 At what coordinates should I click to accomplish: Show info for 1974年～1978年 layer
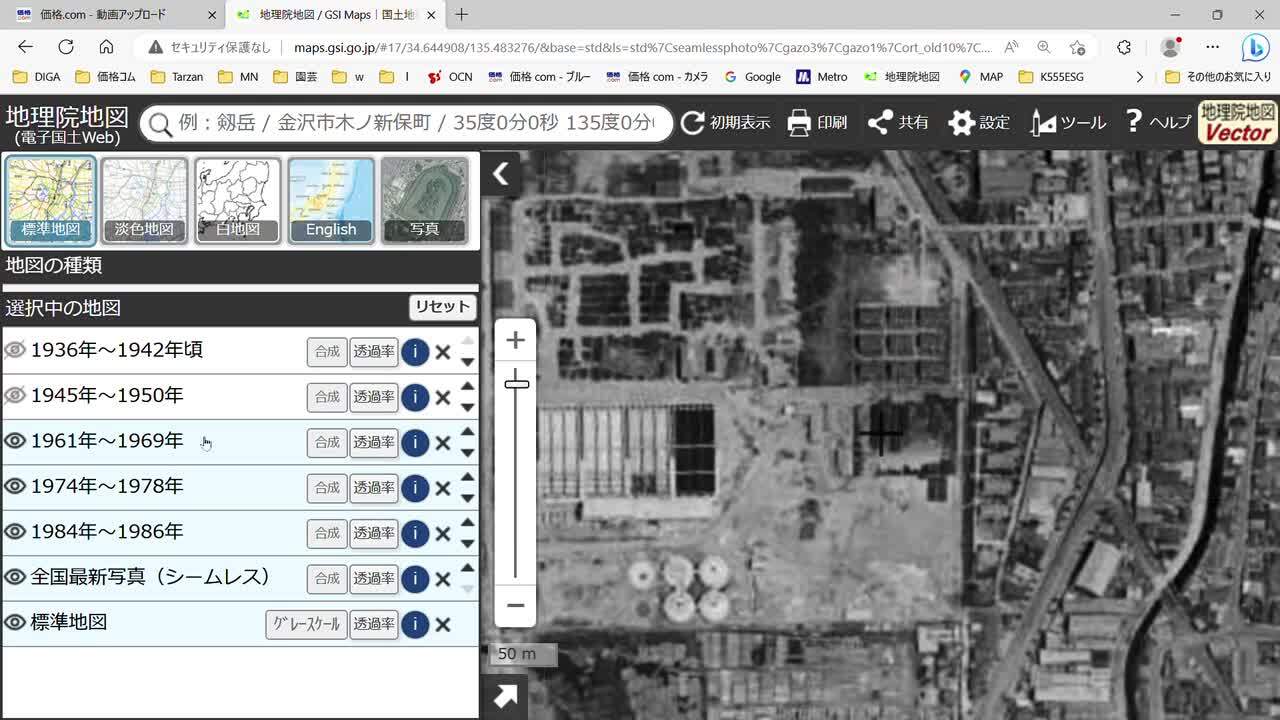pos(415,488)
